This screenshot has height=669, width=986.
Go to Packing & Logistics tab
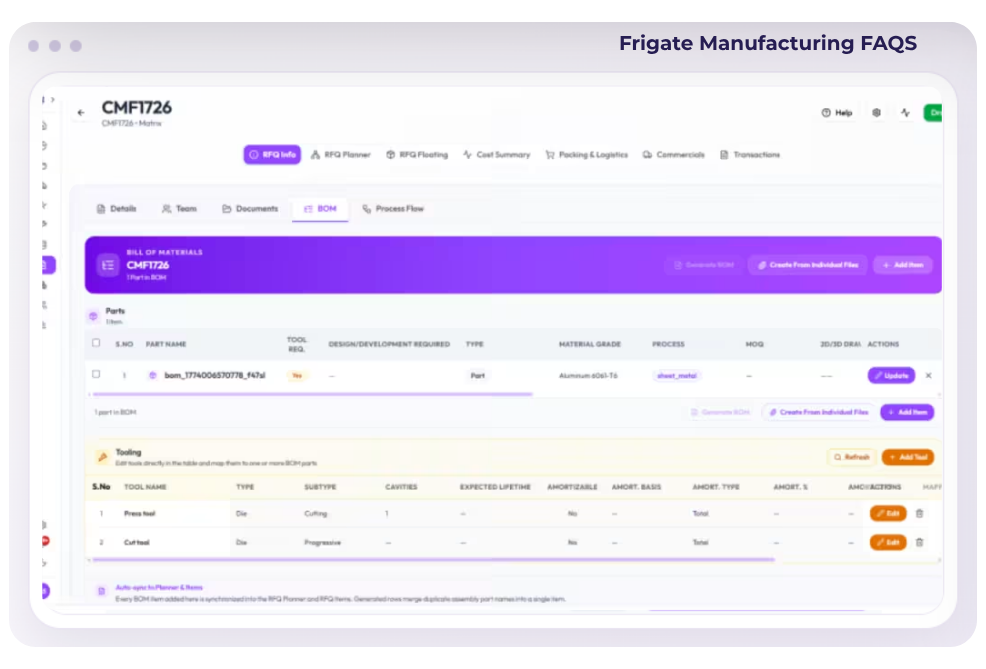coord(587,155)
